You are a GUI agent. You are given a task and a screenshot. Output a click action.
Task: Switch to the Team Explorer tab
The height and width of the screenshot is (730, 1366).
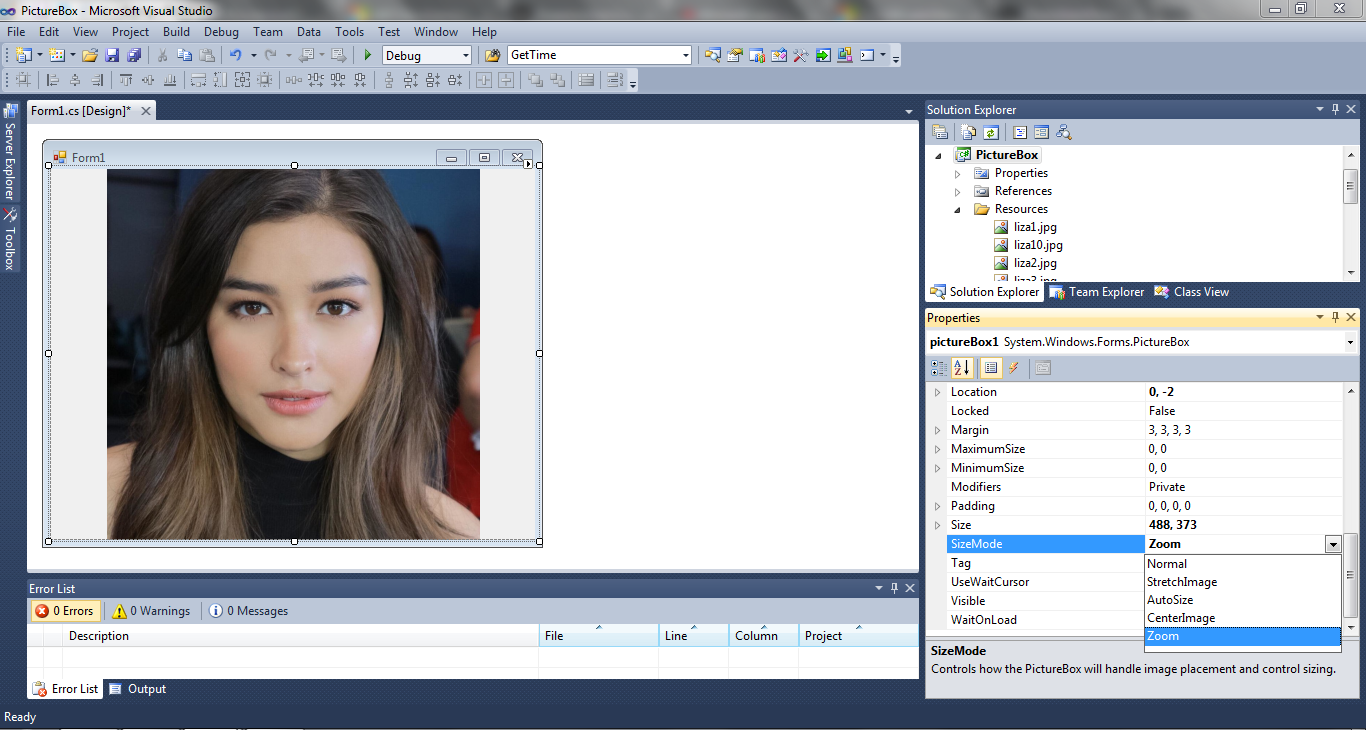[x=1096, y=291]
